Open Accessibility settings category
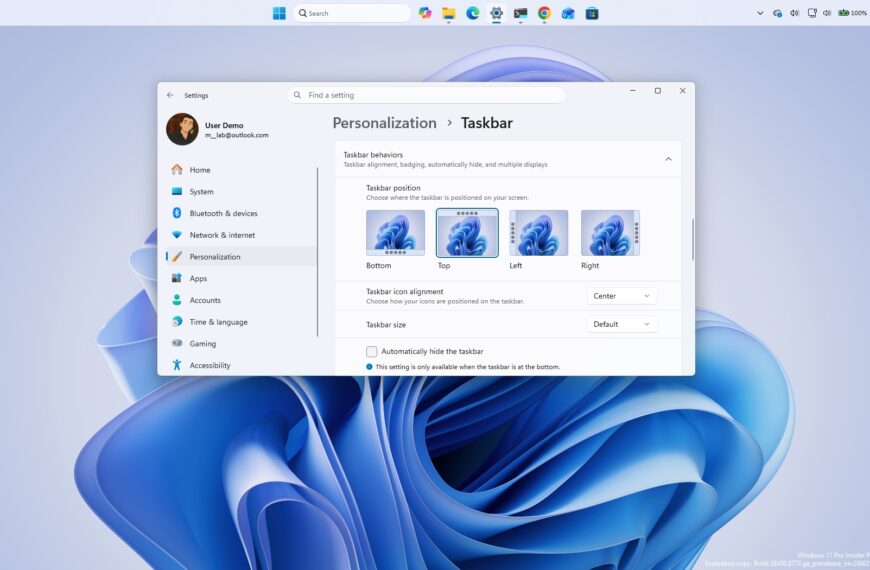The width and height of the screenshot is (870, 570). [241, 365]
